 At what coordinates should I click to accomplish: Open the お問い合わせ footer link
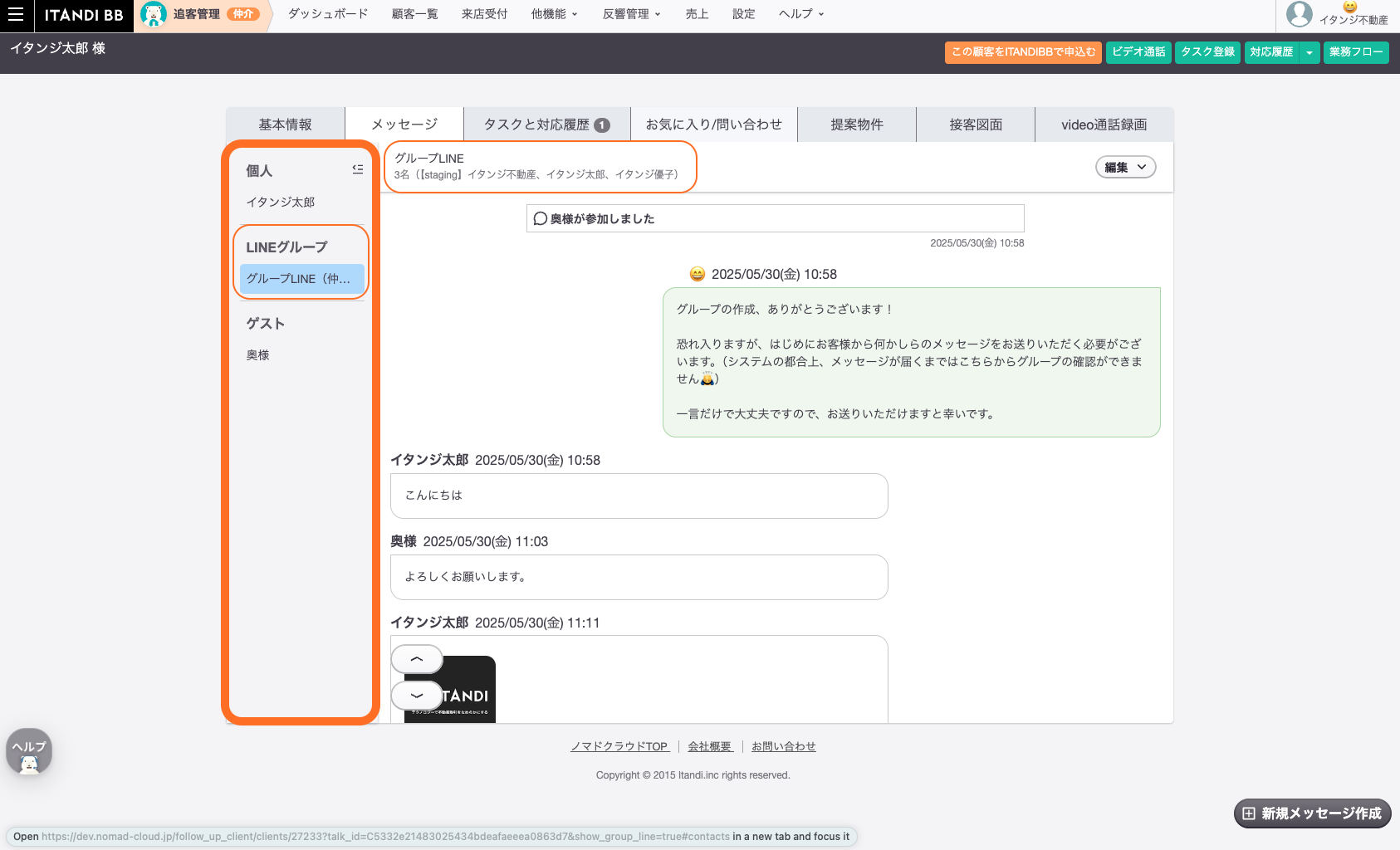784,746
